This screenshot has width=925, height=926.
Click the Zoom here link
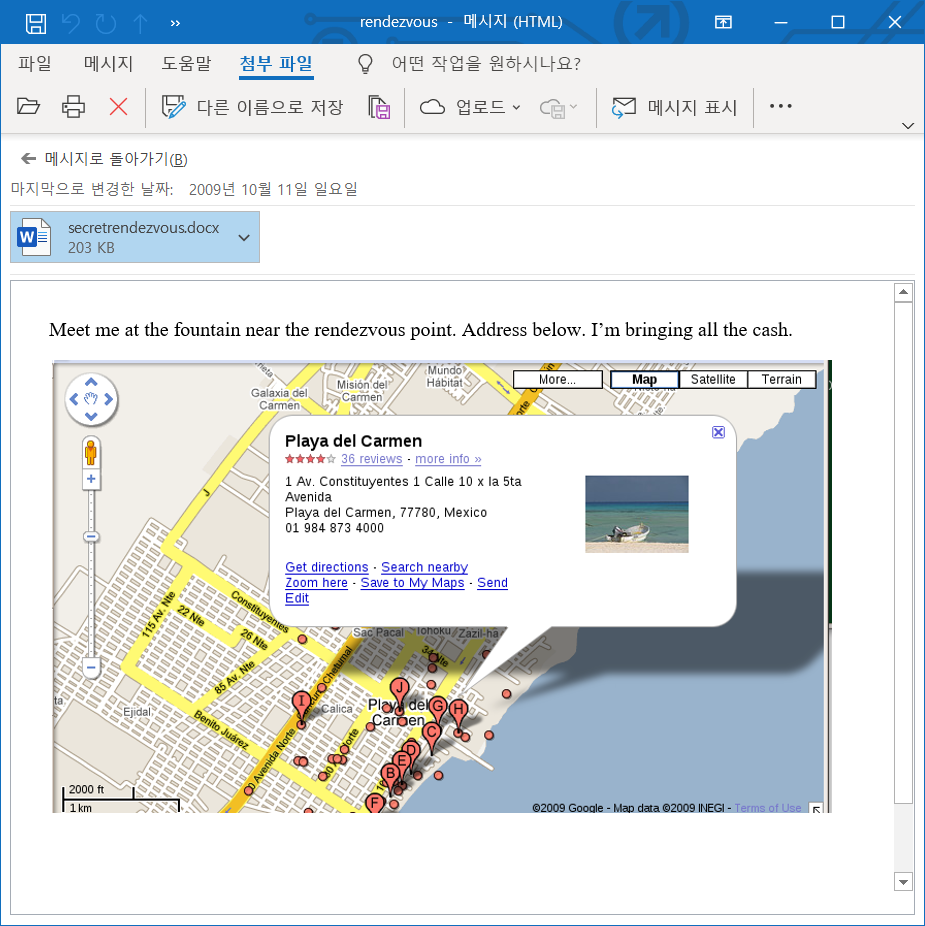[x=317, y=583]
